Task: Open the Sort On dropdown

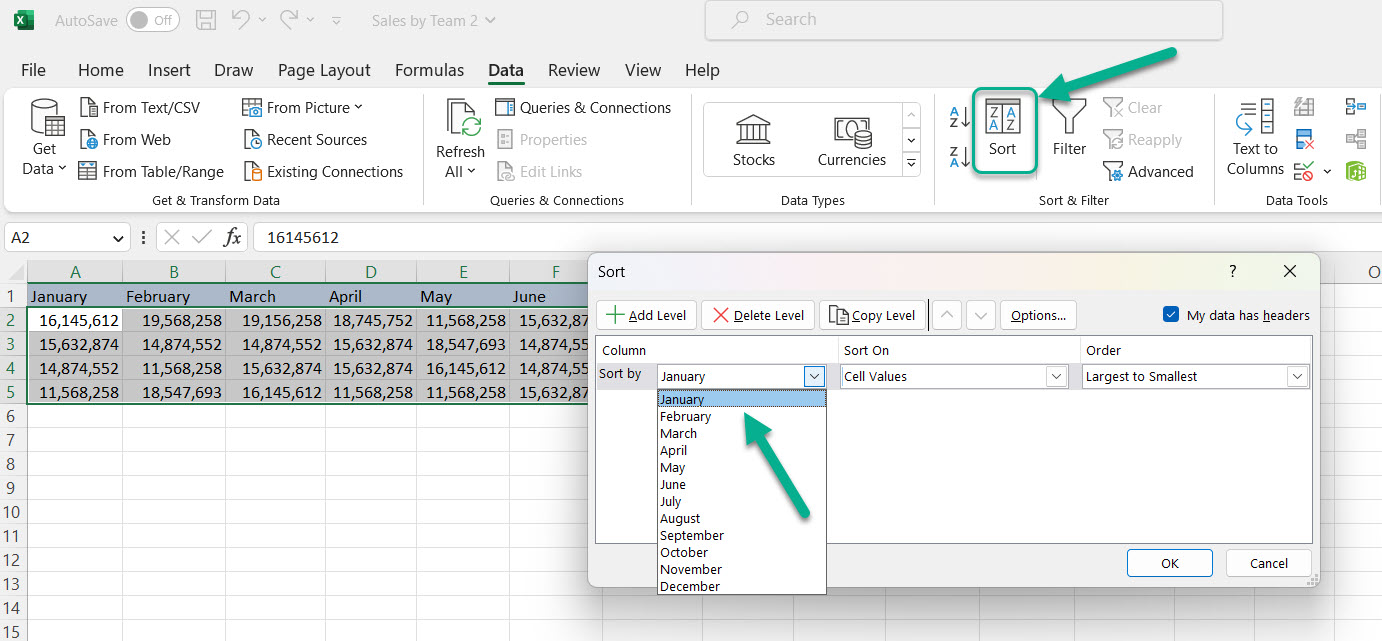Action: [x=1055, y=377]
